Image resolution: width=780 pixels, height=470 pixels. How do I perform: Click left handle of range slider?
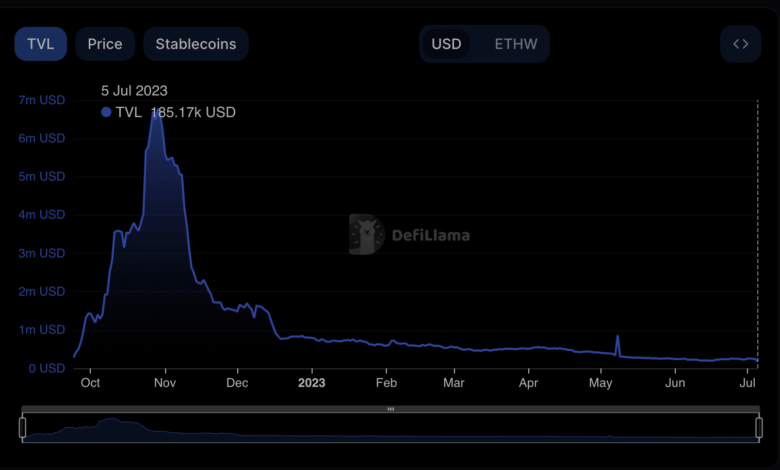(x=22, y=428)
